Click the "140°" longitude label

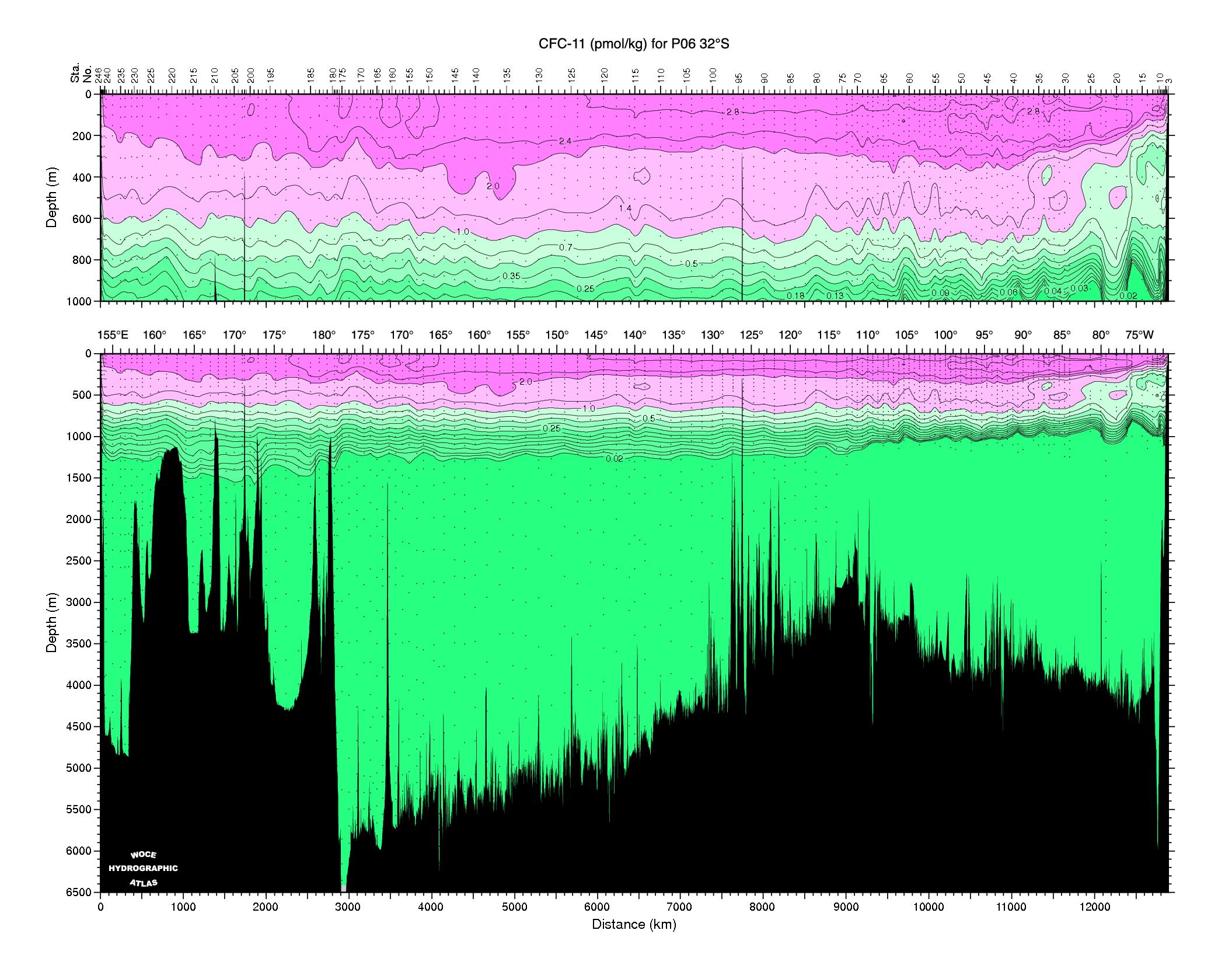click(635, 335)
